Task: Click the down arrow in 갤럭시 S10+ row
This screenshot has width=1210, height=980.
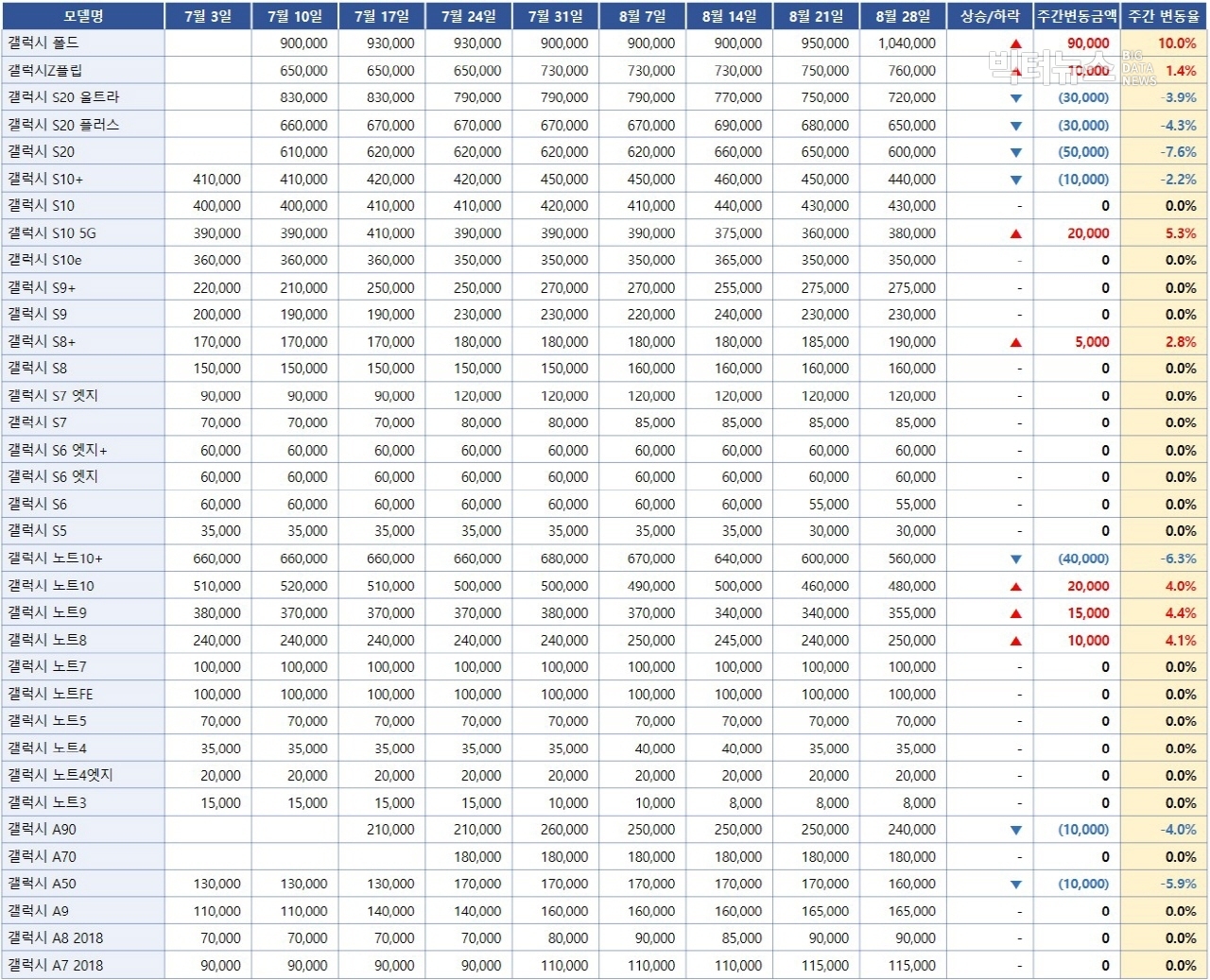Action: pos(1015,180)
